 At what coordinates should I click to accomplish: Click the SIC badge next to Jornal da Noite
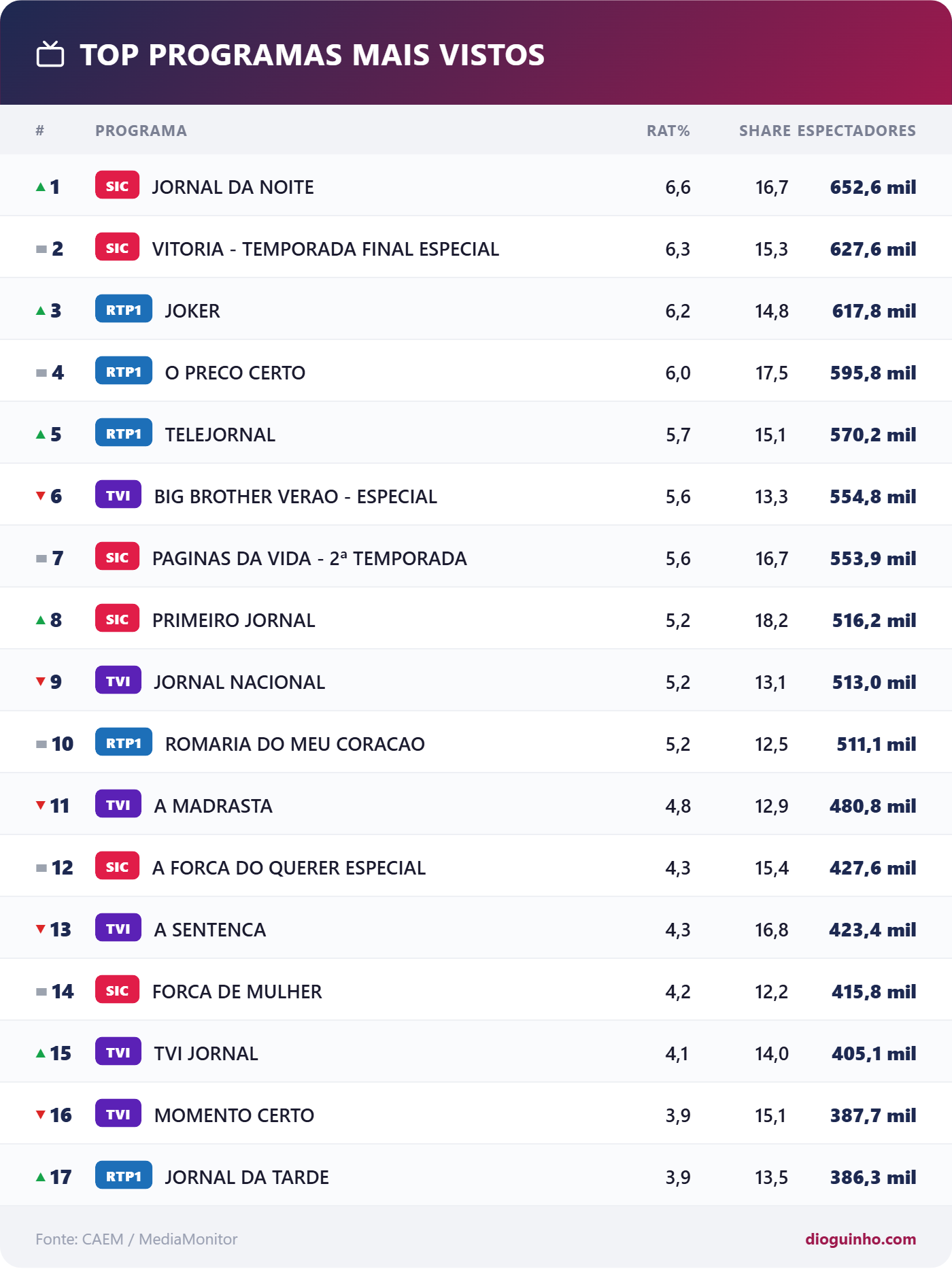[117, 186]
